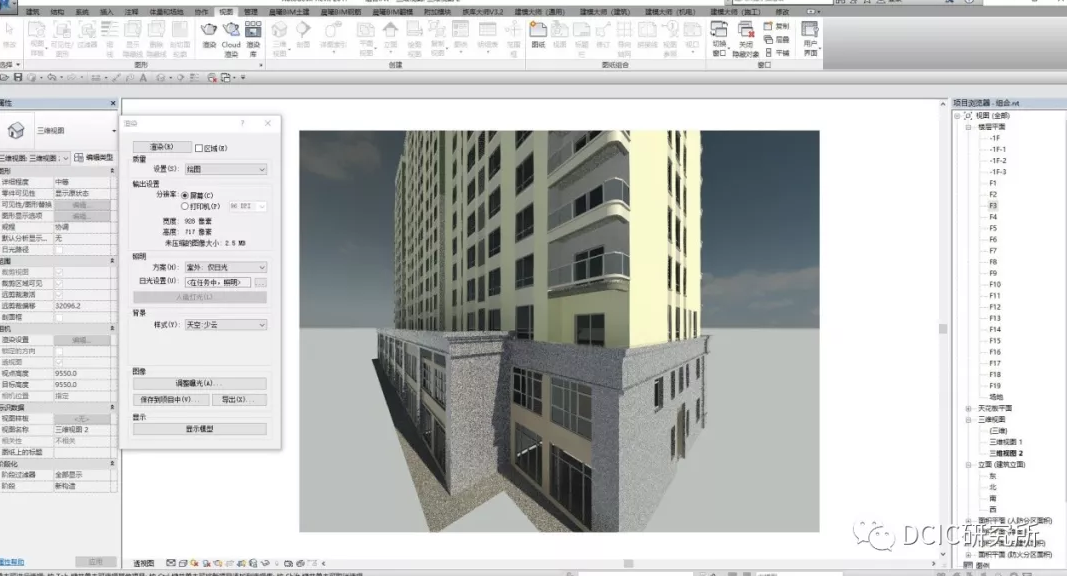1067x576 pixels.
Task: Click the 渲染 teapot ribbon icon
Action: pos(209,35)
